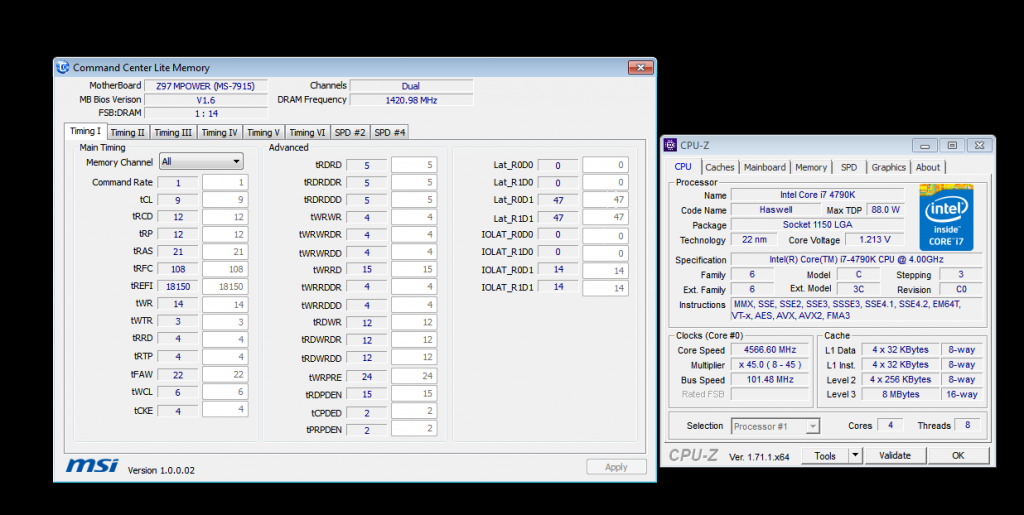Select the Timing I tab
Viewport: 1024px width, 515px height.
point(86,131)
